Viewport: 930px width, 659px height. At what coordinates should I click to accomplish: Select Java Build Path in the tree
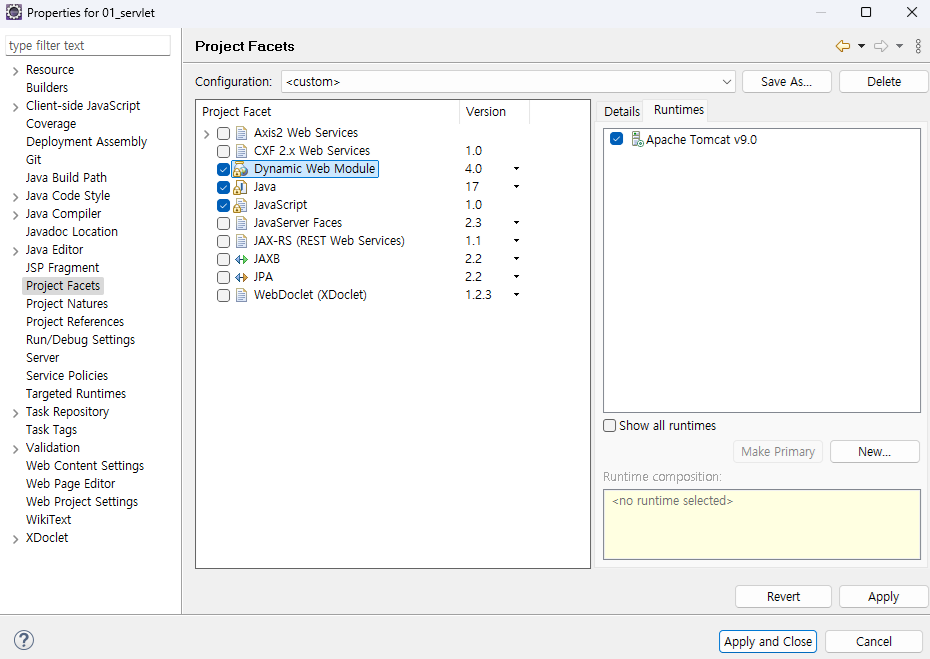66,177
